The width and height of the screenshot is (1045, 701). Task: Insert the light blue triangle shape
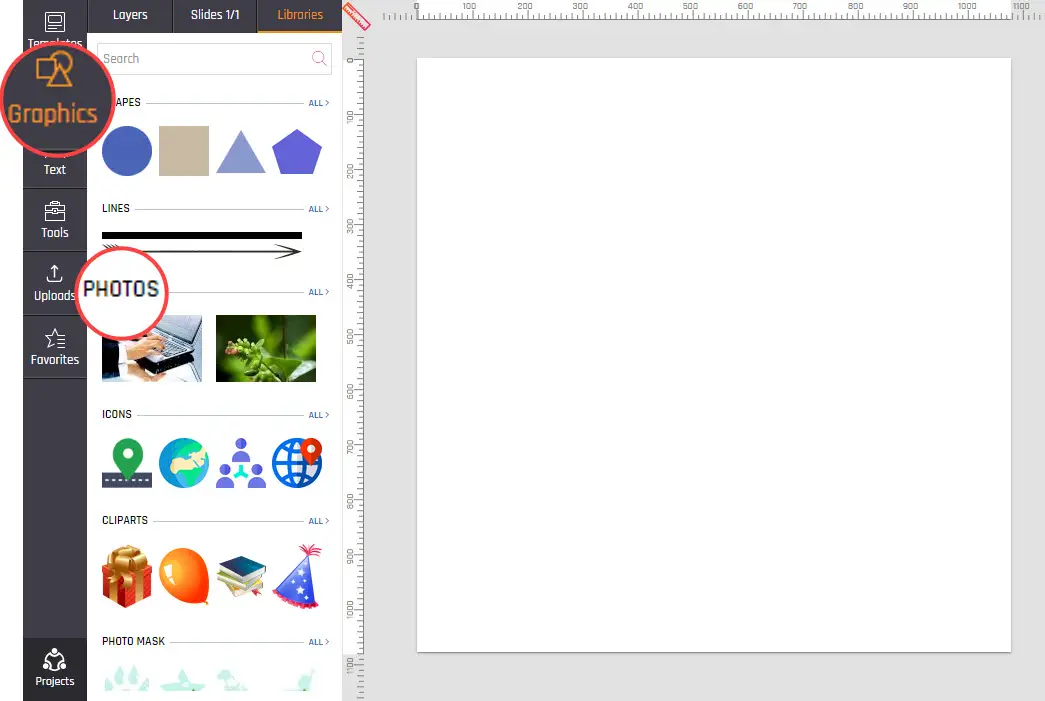point(241,152)
